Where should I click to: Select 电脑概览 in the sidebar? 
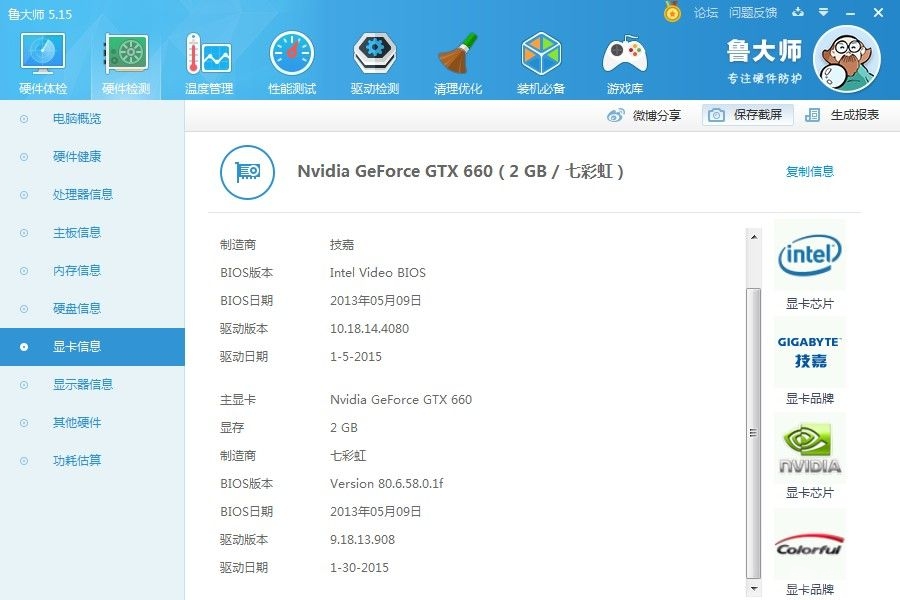[x=77, y=119]
